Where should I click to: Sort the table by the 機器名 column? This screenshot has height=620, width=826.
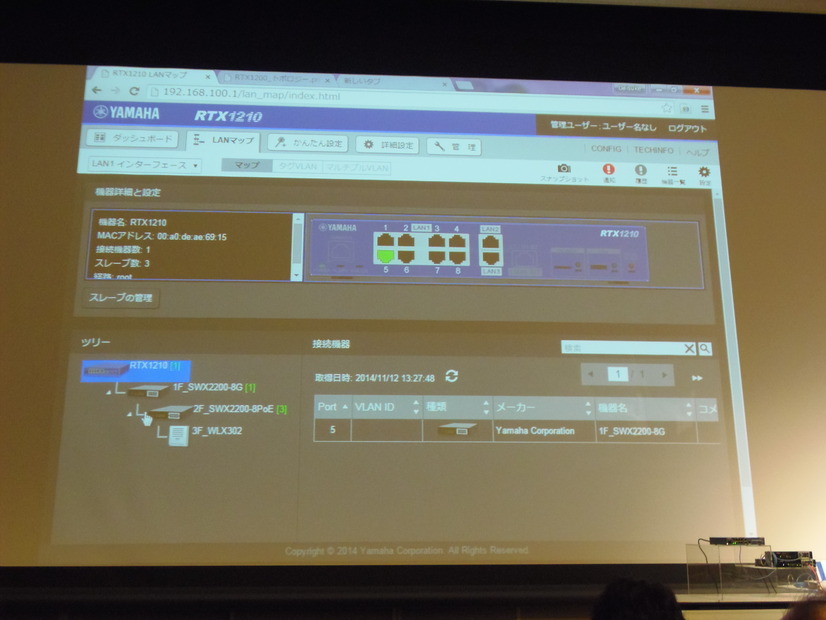point(645,409)
